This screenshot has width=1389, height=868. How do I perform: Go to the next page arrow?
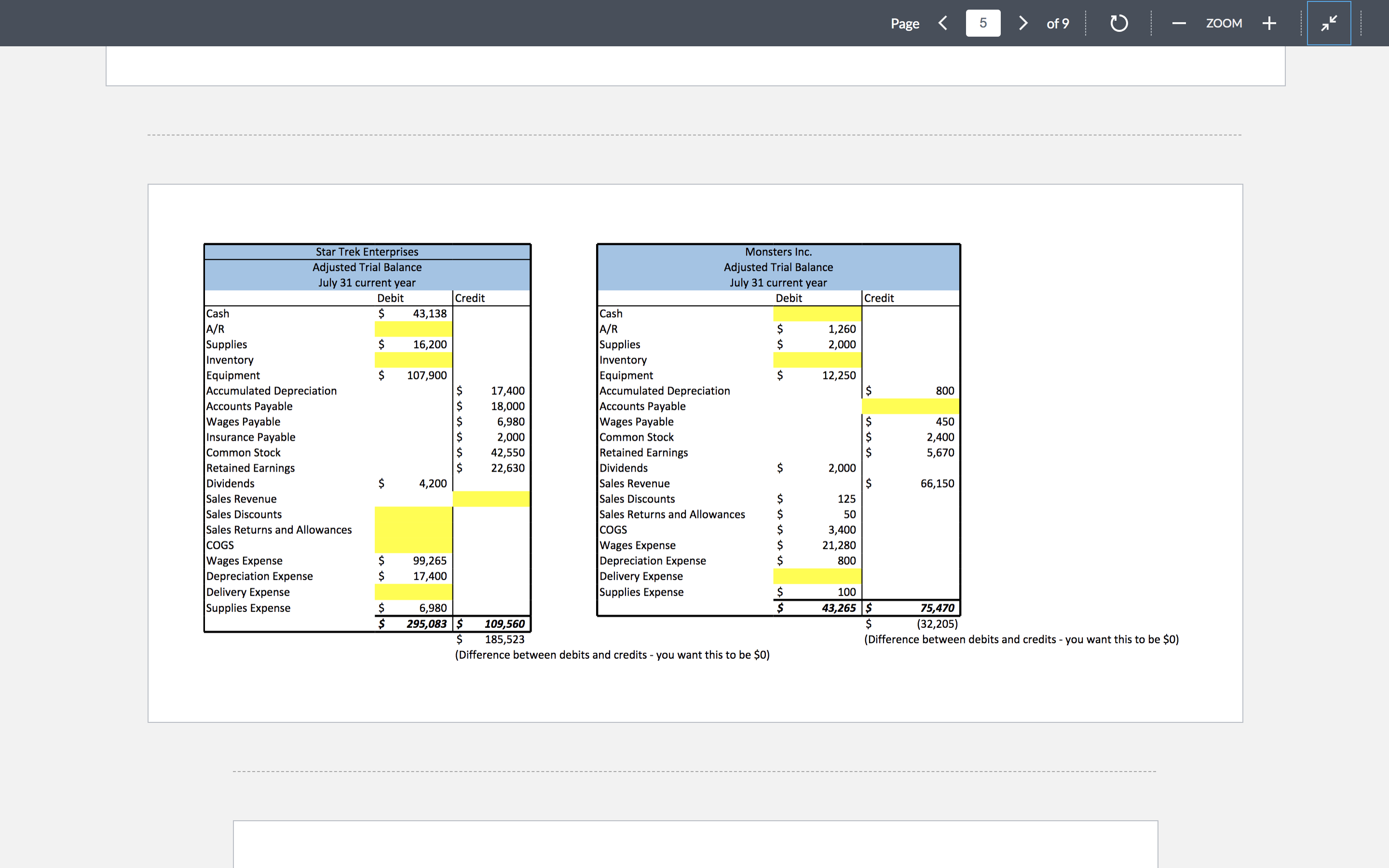1023,23
